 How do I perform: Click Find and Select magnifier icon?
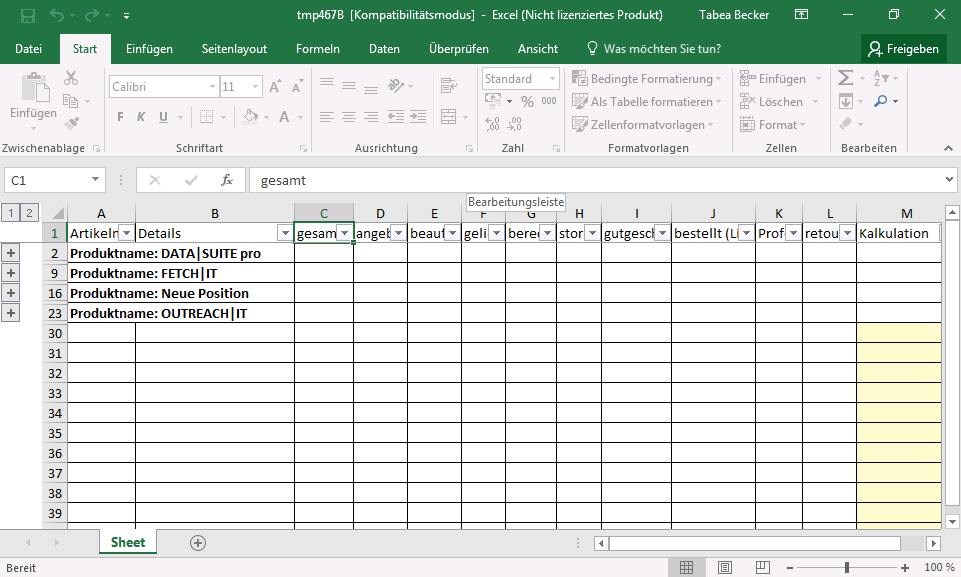click(x=881, y=101)
